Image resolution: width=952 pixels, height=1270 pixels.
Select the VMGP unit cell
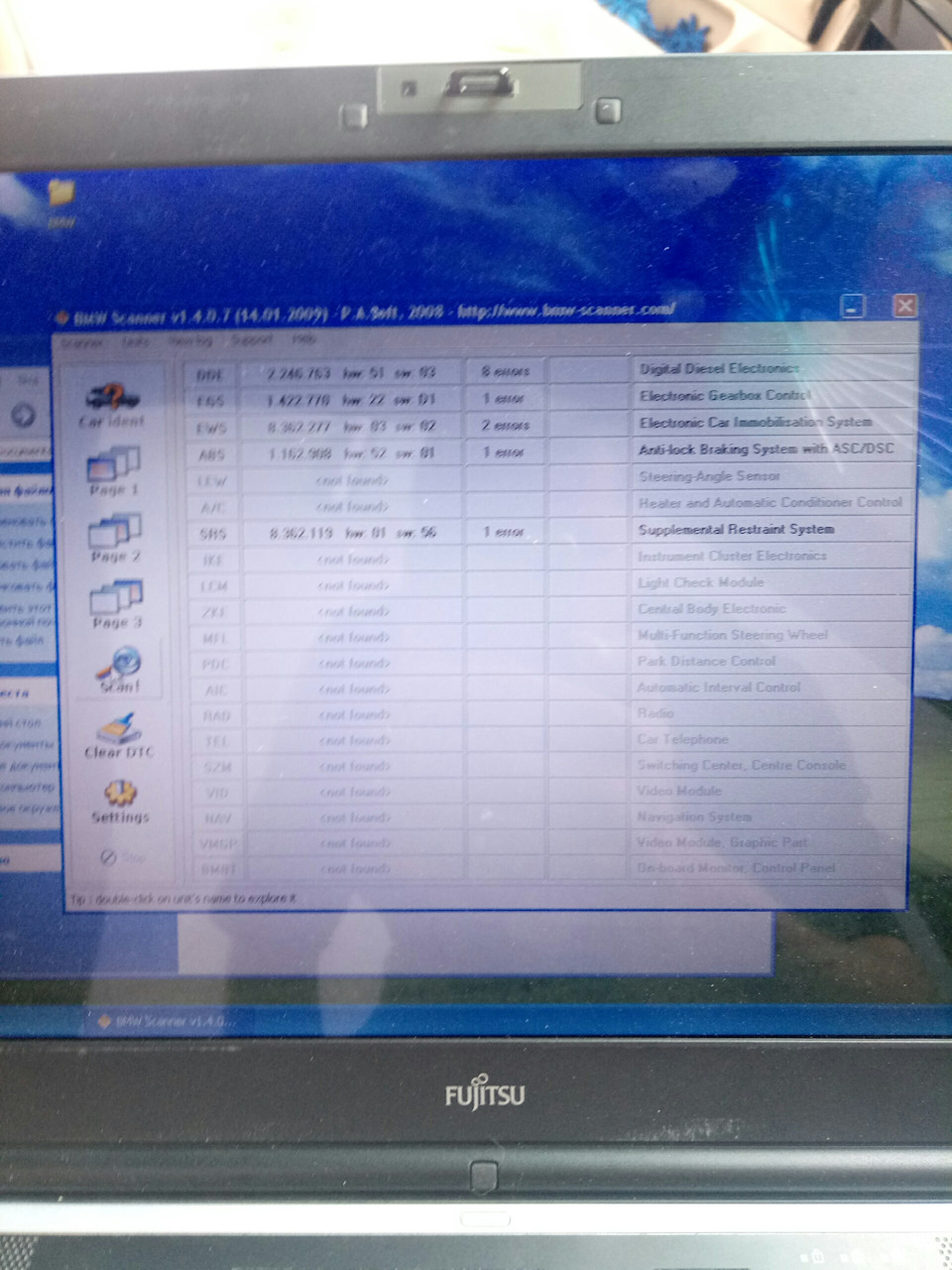tap(217, 844)
